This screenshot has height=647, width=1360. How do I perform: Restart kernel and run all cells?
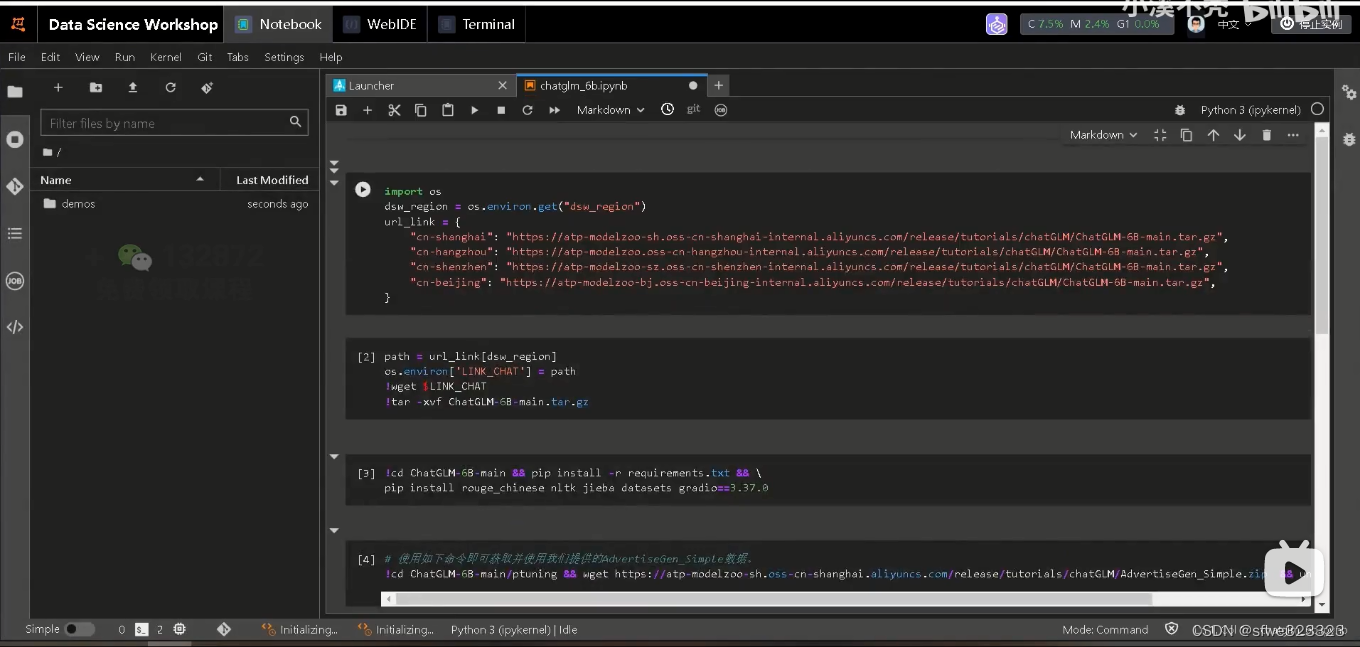[554, 110]
